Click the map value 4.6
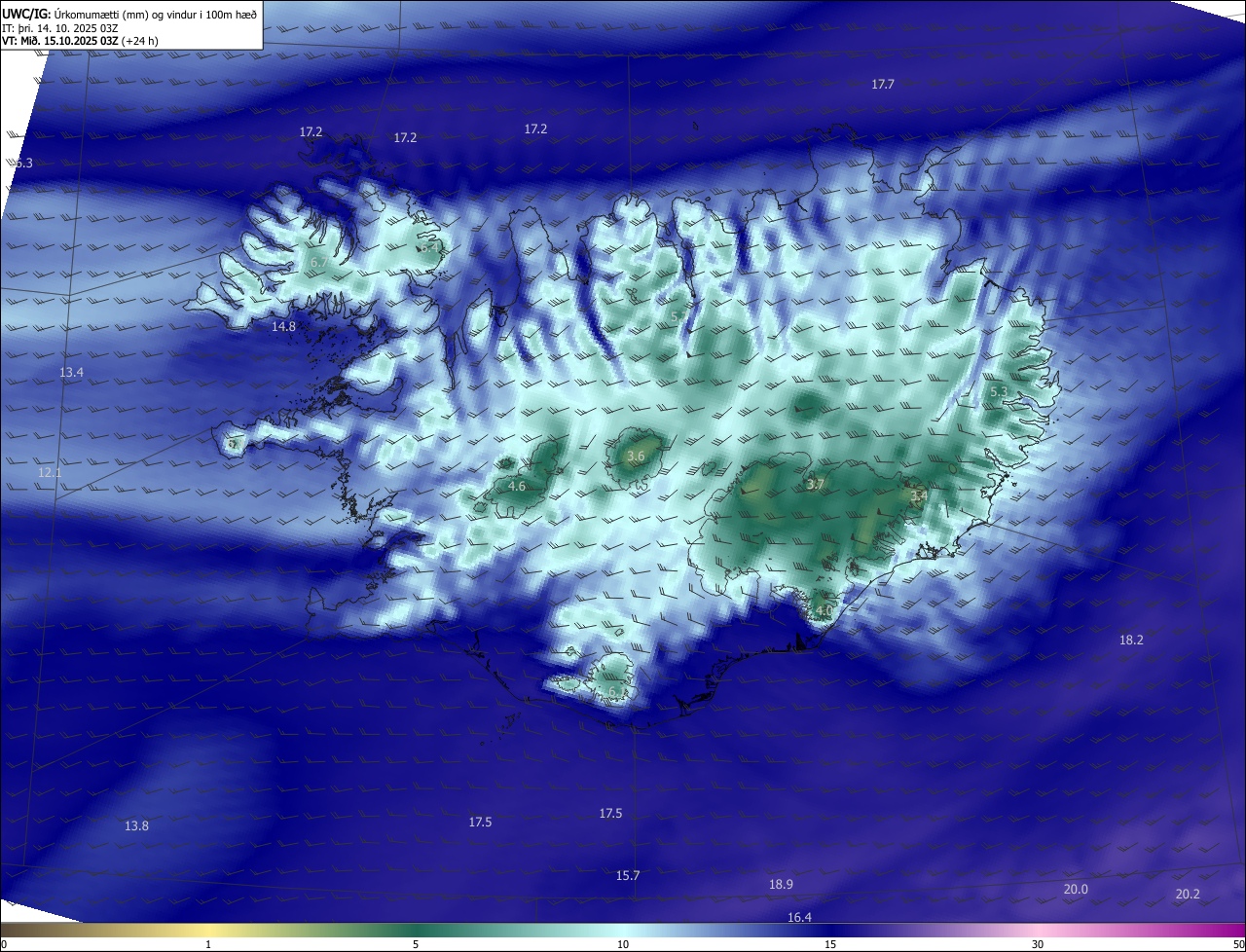 click(x=517, y=486)
